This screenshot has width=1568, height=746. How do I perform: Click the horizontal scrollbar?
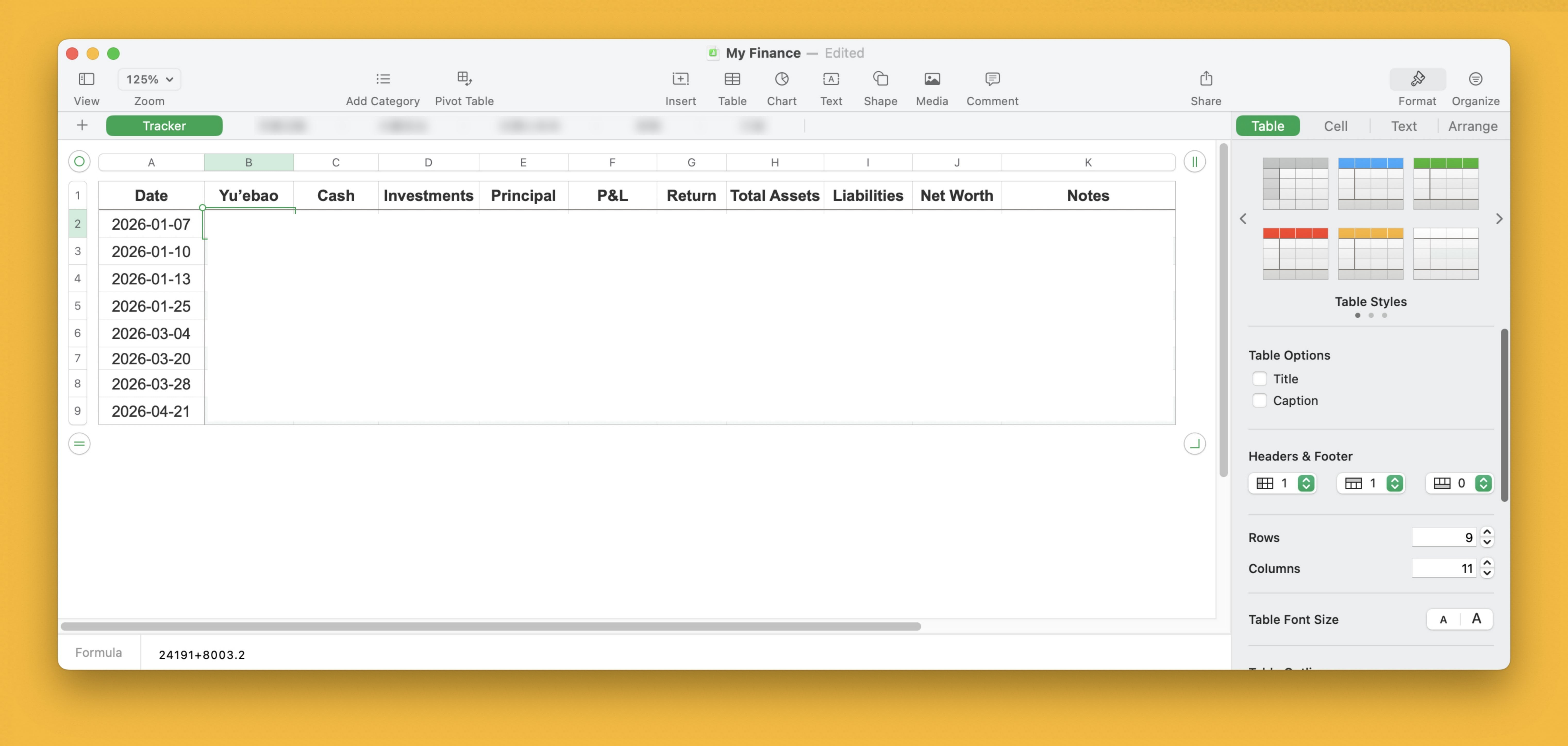coord(491,626)
